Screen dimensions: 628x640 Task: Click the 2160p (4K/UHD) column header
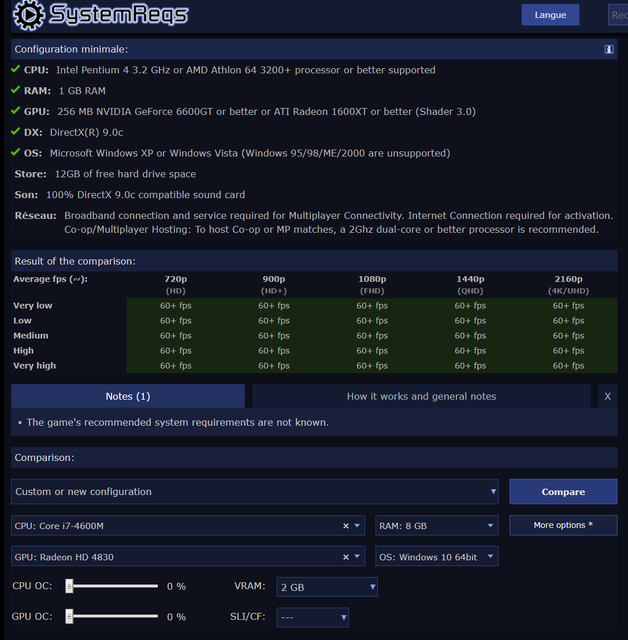(568, 284)
